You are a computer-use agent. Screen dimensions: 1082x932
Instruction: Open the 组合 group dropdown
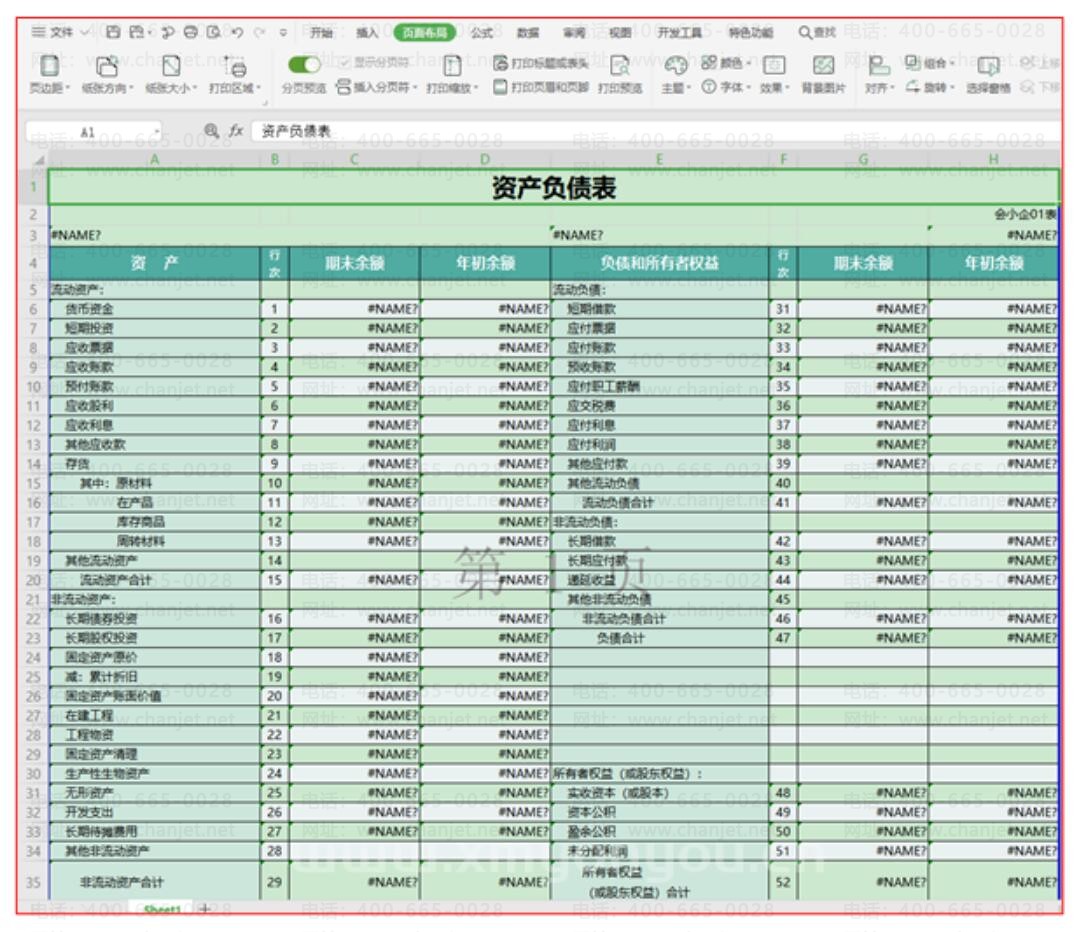929,63
